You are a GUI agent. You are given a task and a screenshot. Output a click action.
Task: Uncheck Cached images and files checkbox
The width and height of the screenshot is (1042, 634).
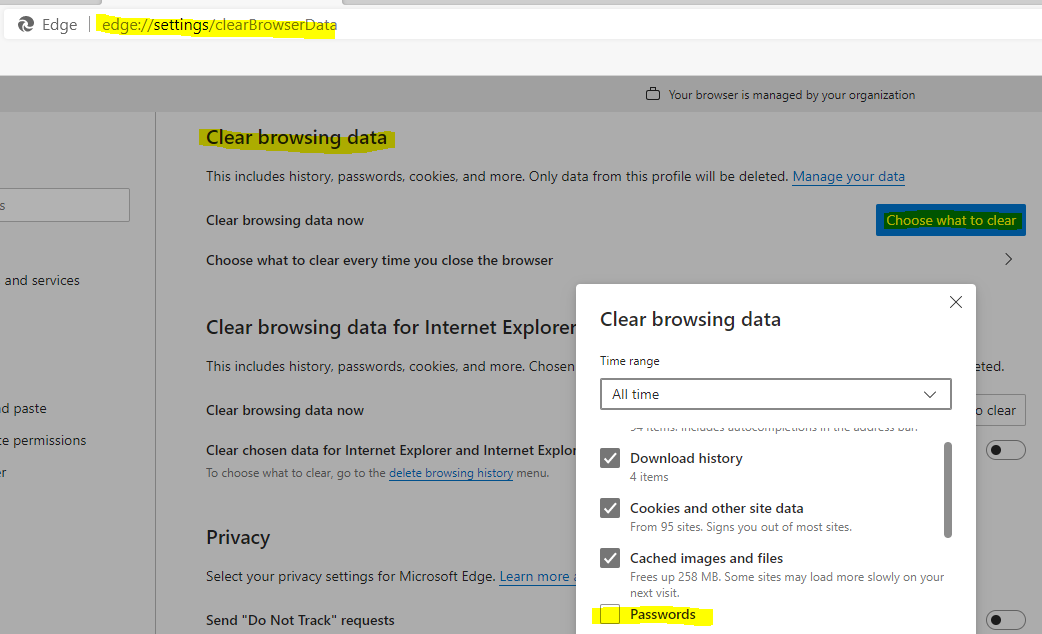tap(610, 558)
